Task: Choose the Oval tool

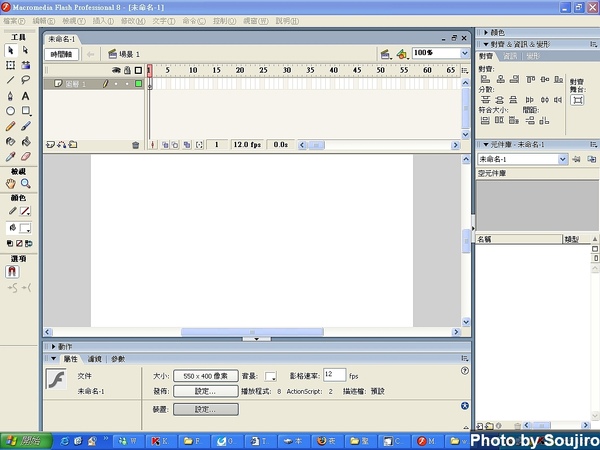Action: point(11,111)
